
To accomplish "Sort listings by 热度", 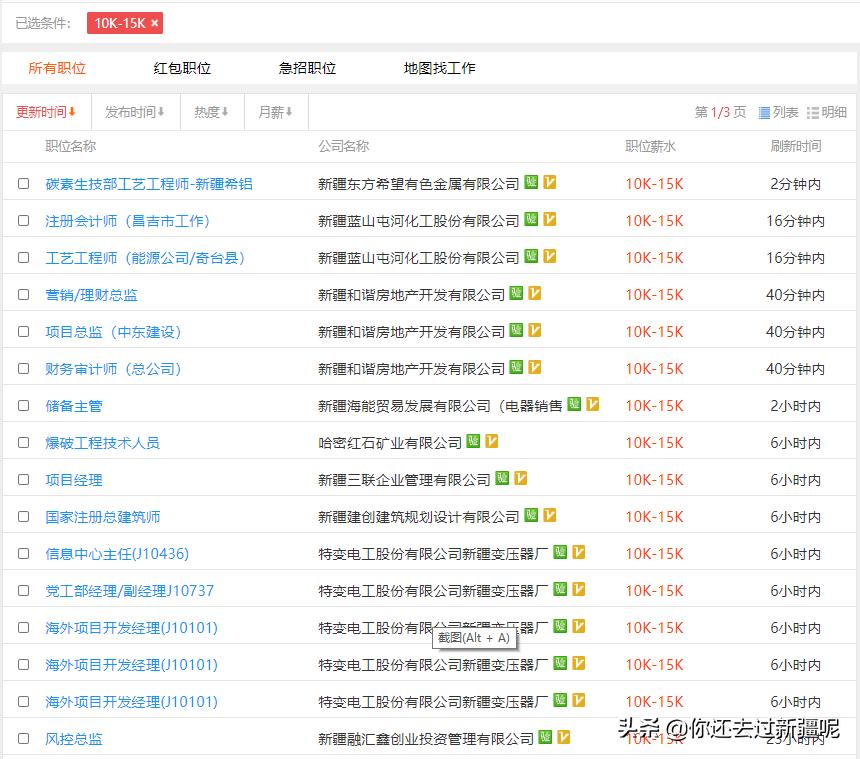I will pos(206,112).
